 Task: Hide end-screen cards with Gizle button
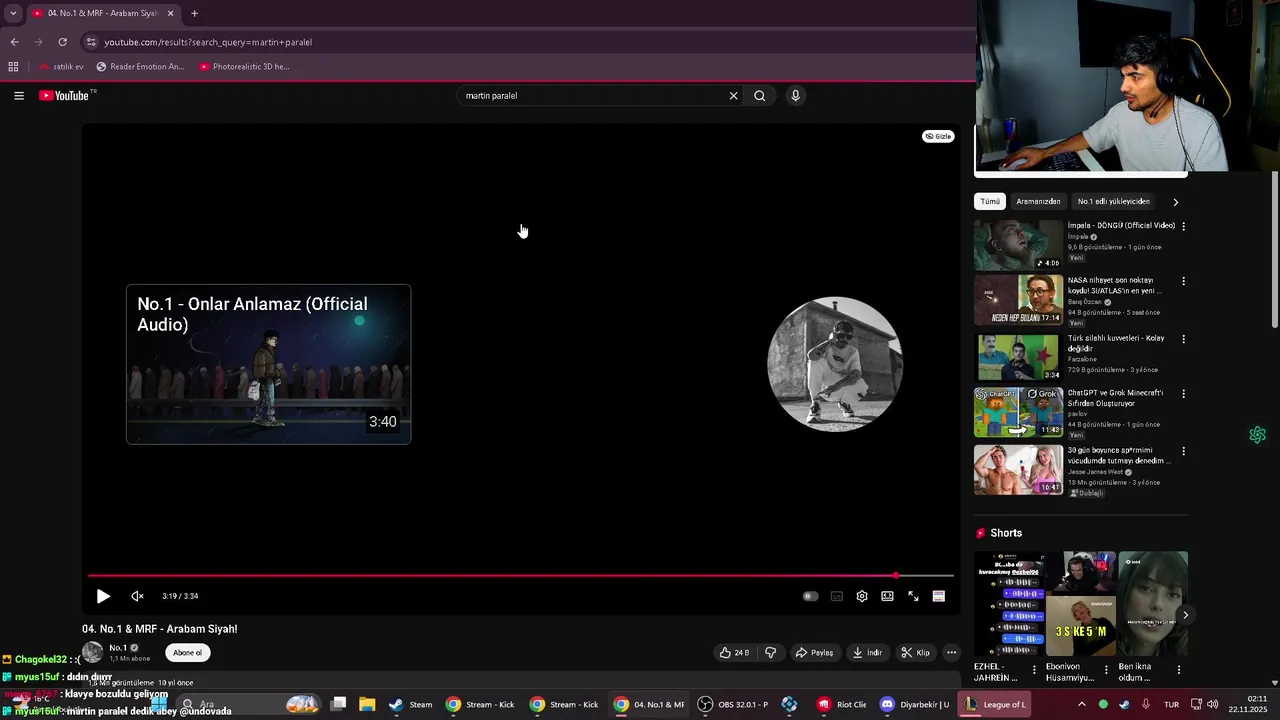click(x=938, y=136)
